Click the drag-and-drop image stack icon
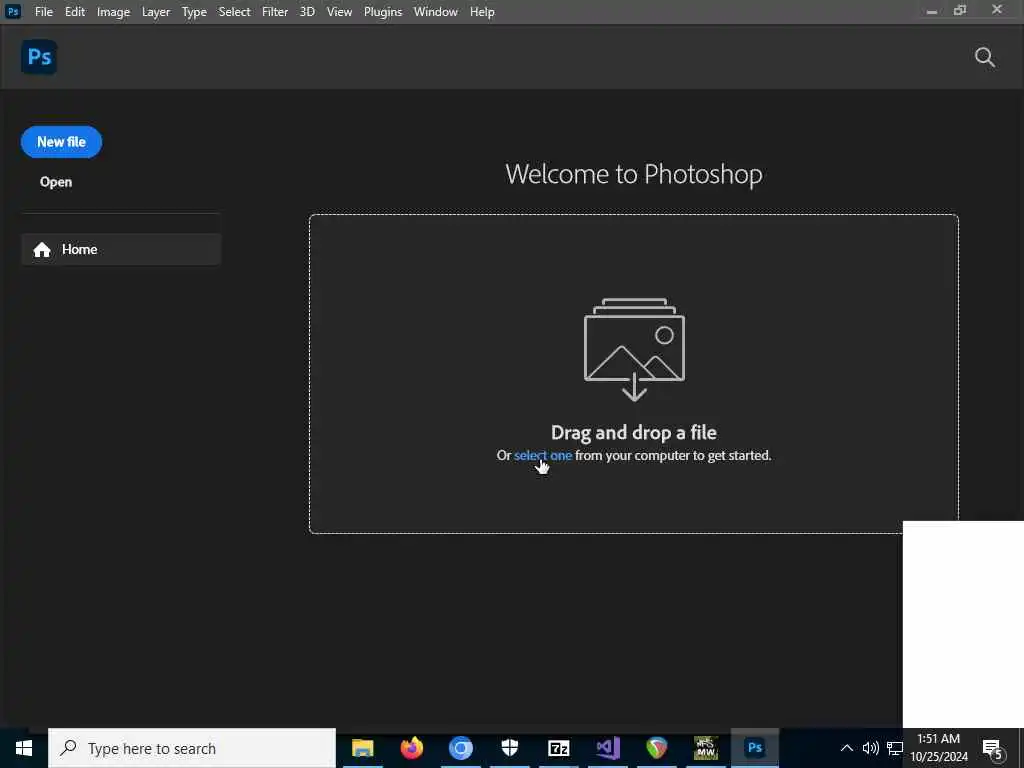The image size is (1024, 768). (x=634, y=349)
